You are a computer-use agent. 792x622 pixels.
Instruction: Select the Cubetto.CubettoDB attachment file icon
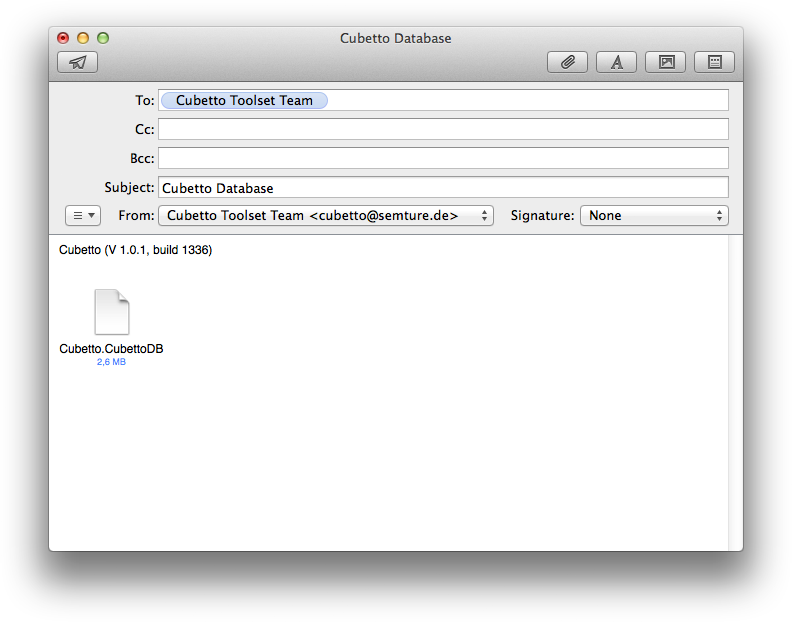pos(112,312)
